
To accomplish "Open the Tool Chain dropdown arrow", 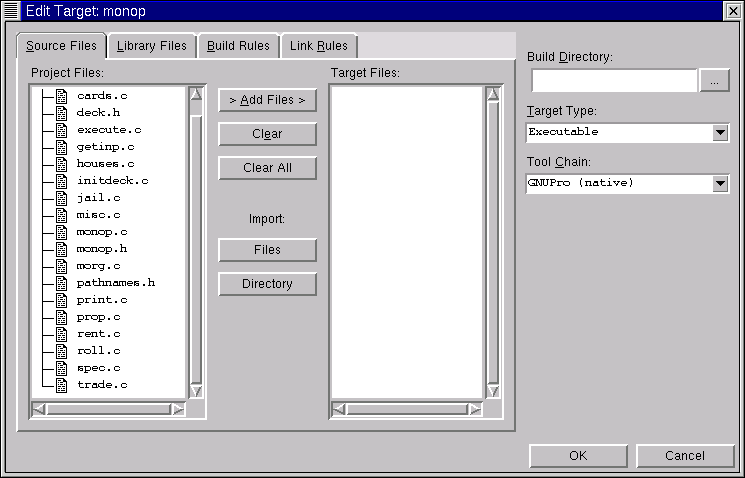I will click(x=720, y=183).
